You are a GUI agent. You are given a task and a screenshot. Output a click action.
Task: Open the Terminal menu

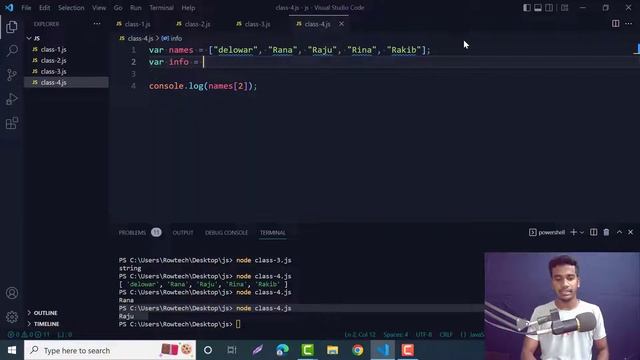tap(161, 8)
